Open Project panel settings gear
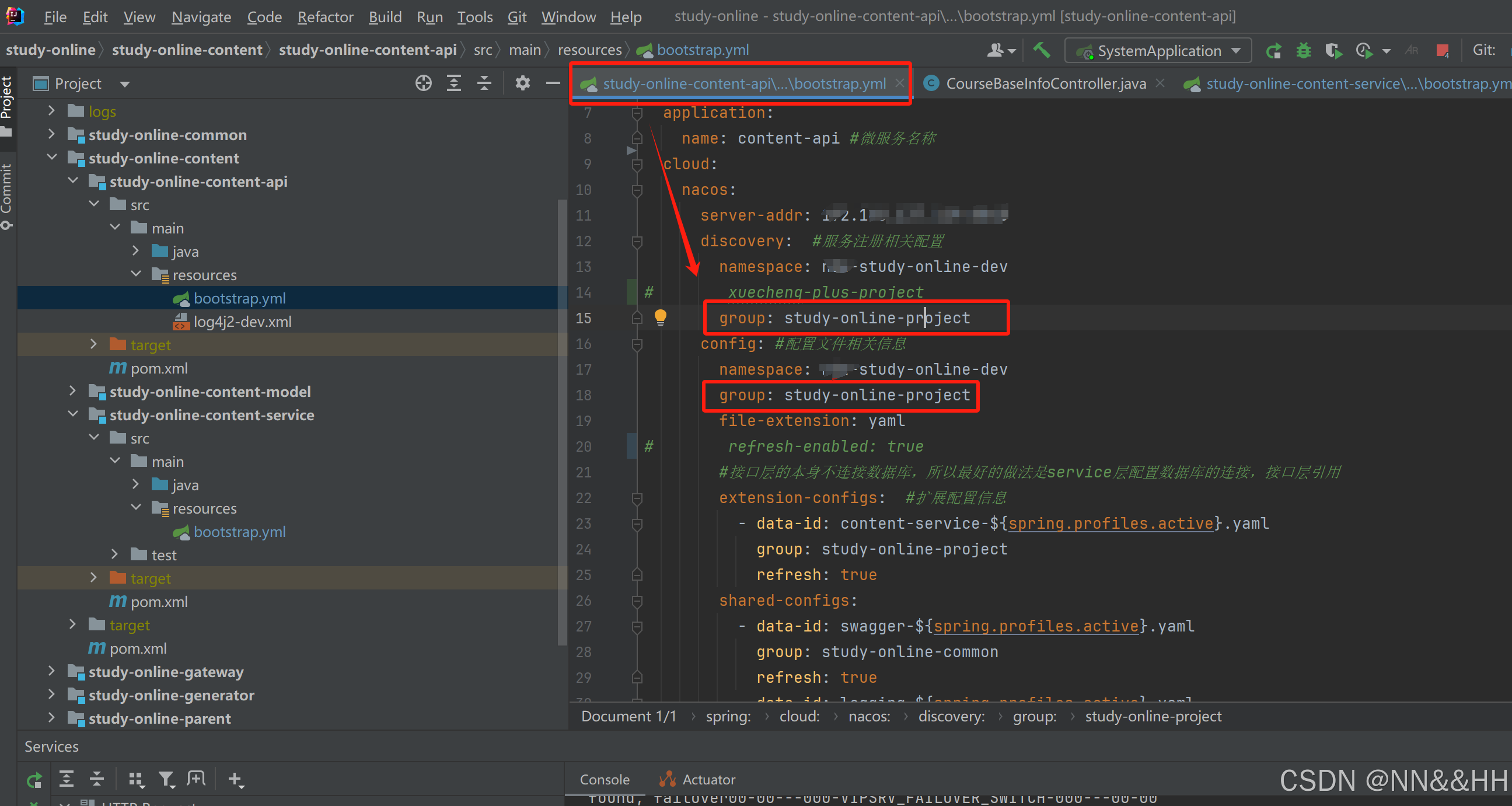Viewport: 1512px width, 806px height. point(522,83)
